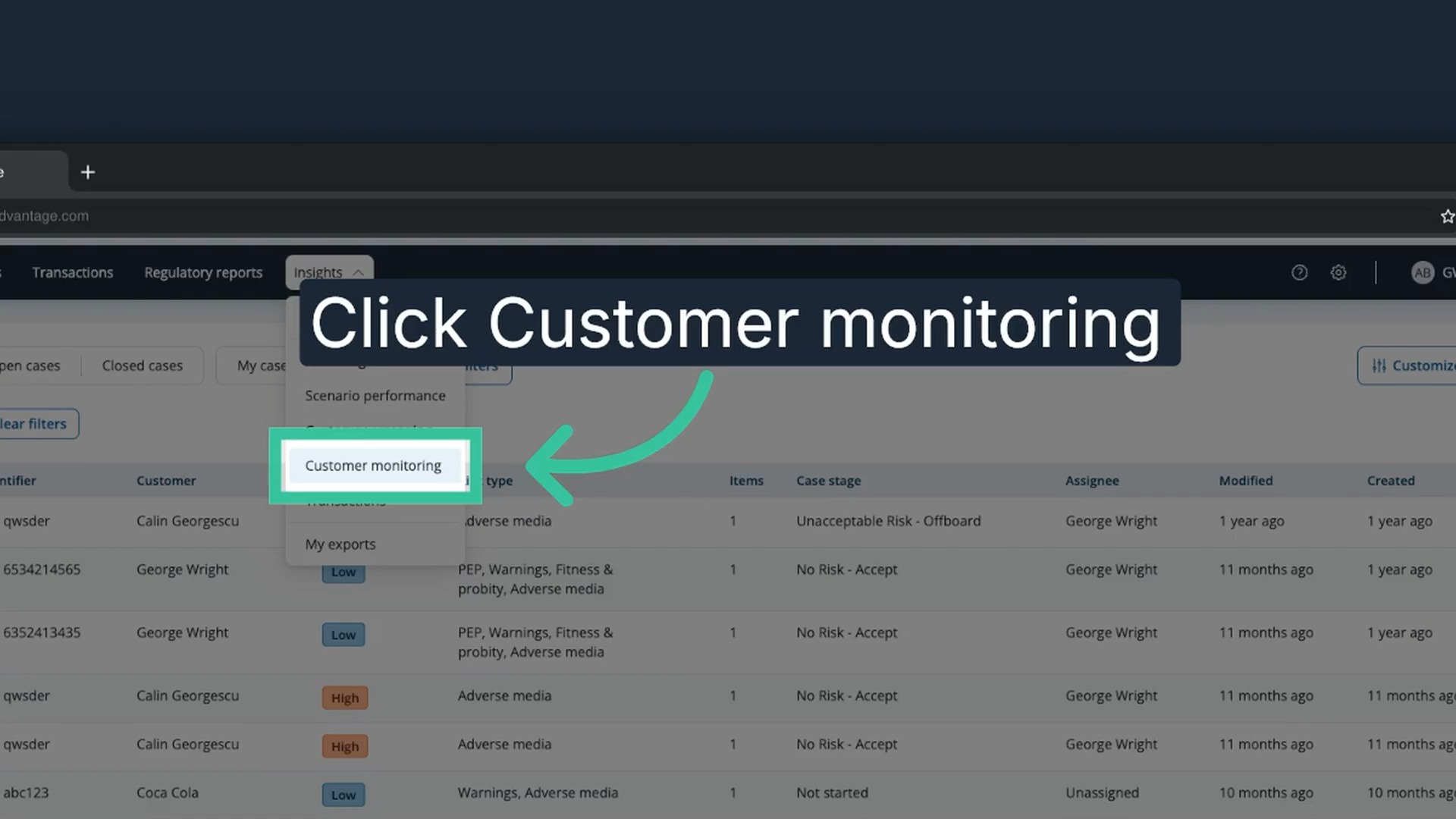1456x819 pixels.
Task: Click 1 year ago in Modified column
Action: (x=1252, y=521)
